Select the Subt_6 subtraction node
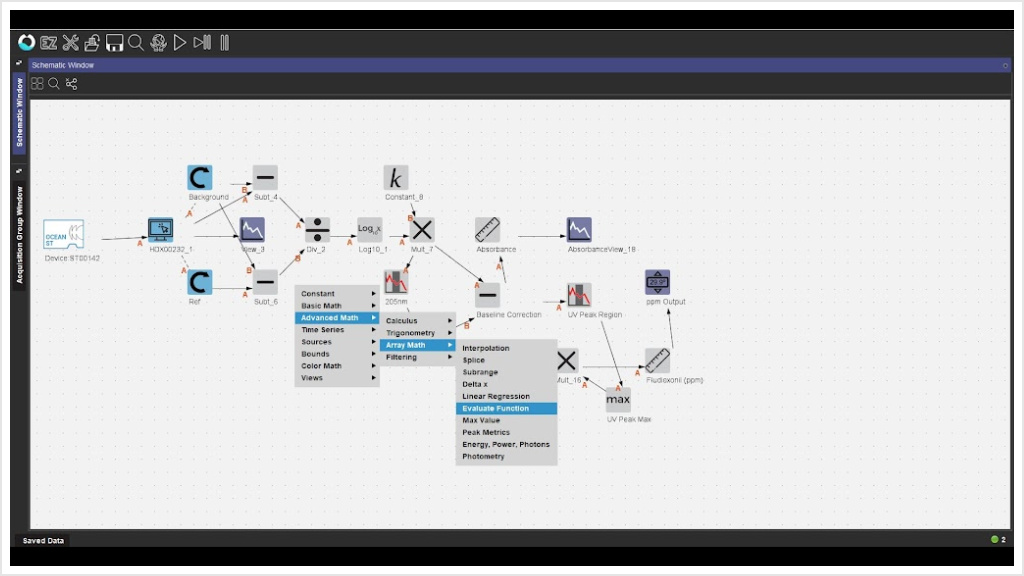 265,282
